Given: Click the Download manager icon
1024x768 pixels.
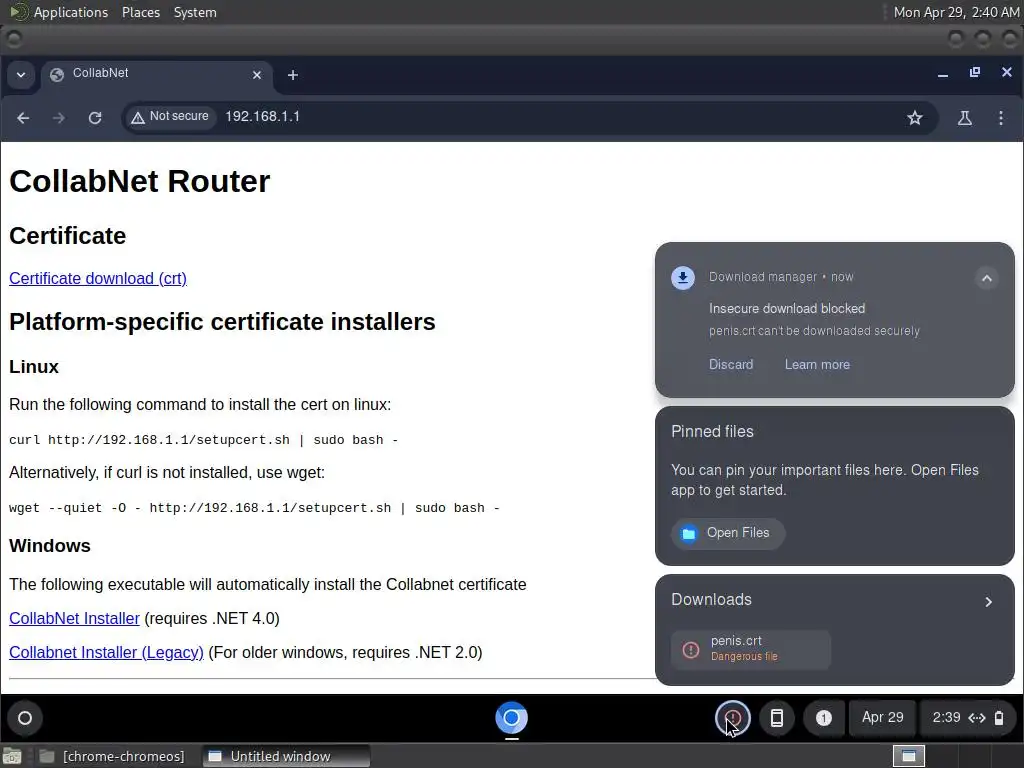Looking at the screenshot, I should coord(683,278).
